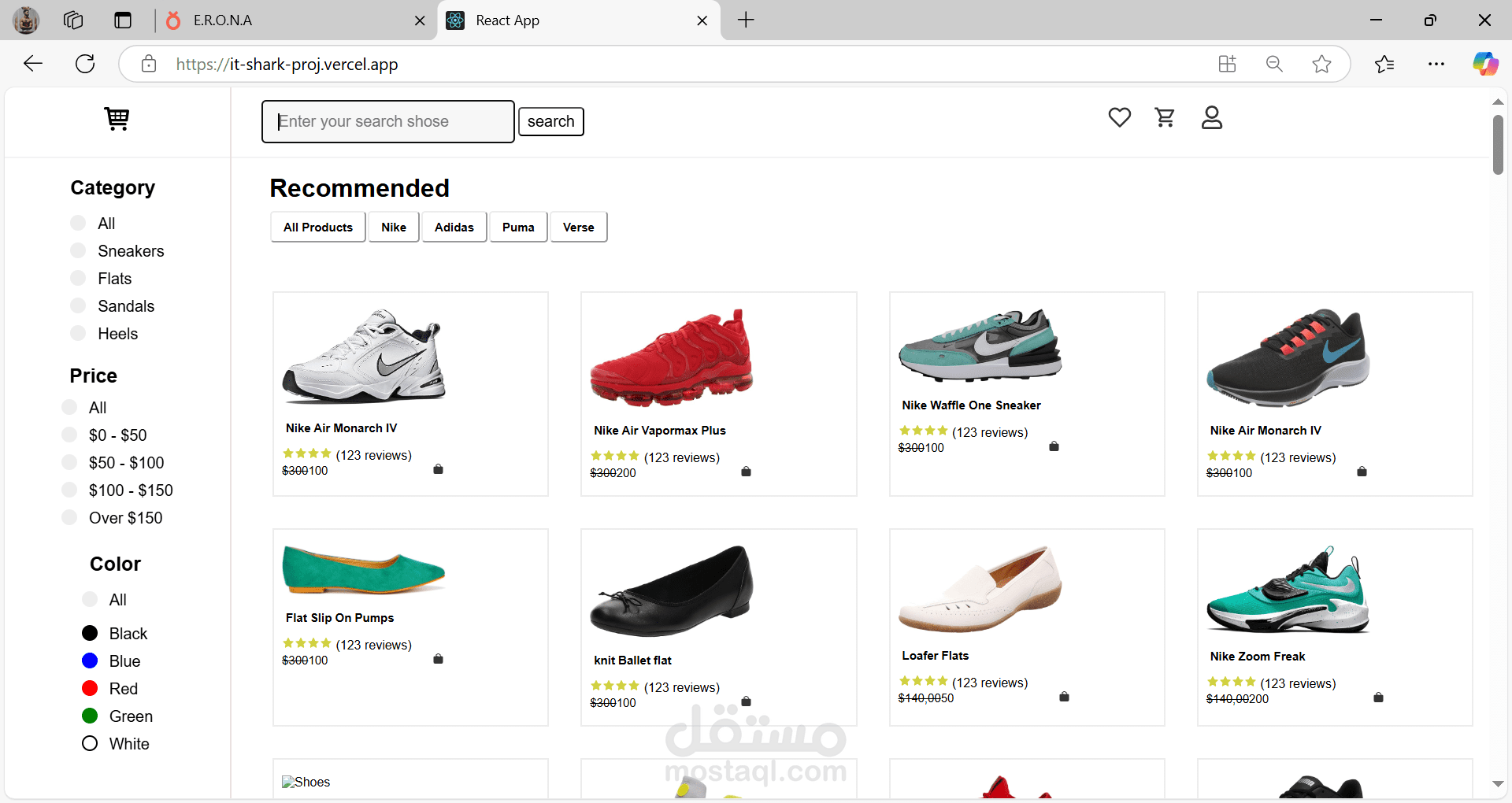Focus the shoe search input field

click(388, 121)
